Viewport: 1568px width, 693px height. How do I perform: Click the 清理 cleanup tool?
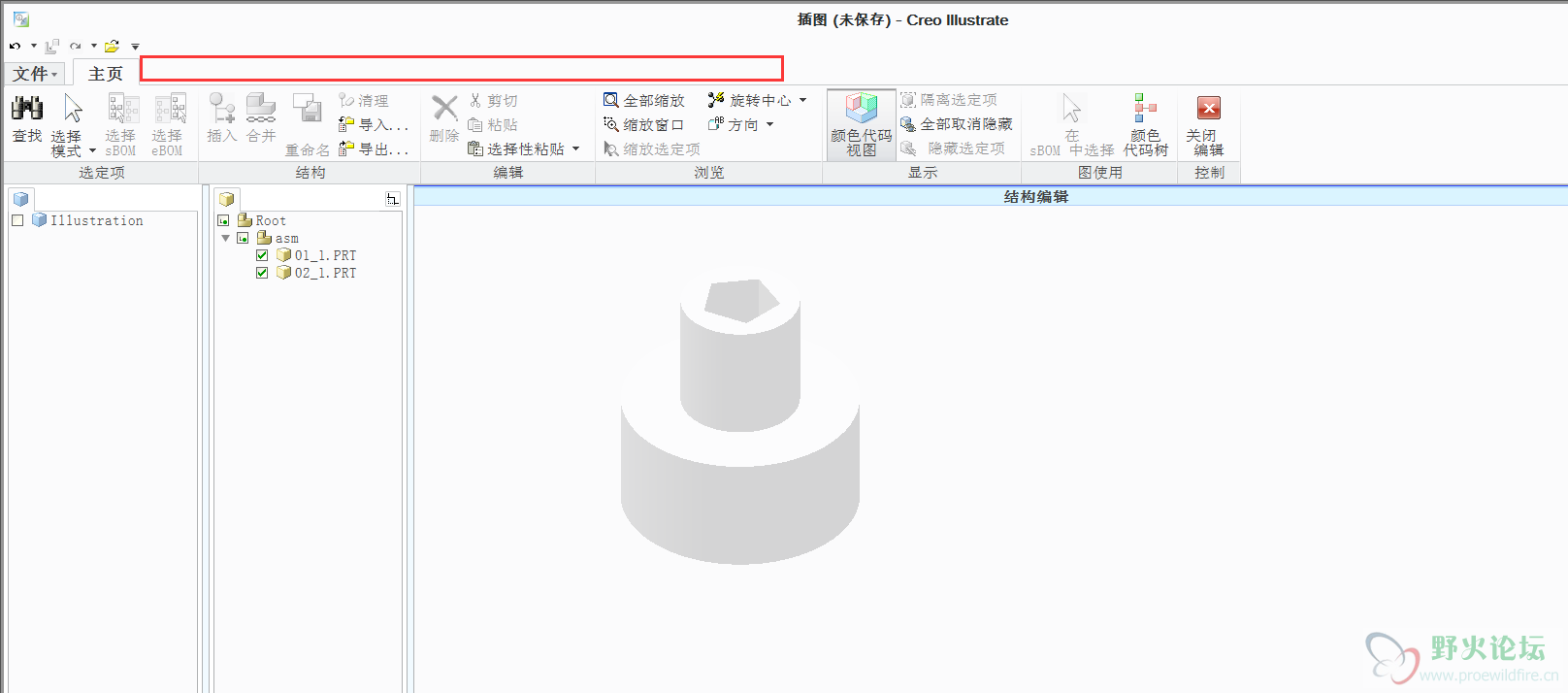(x=364, y=100)
